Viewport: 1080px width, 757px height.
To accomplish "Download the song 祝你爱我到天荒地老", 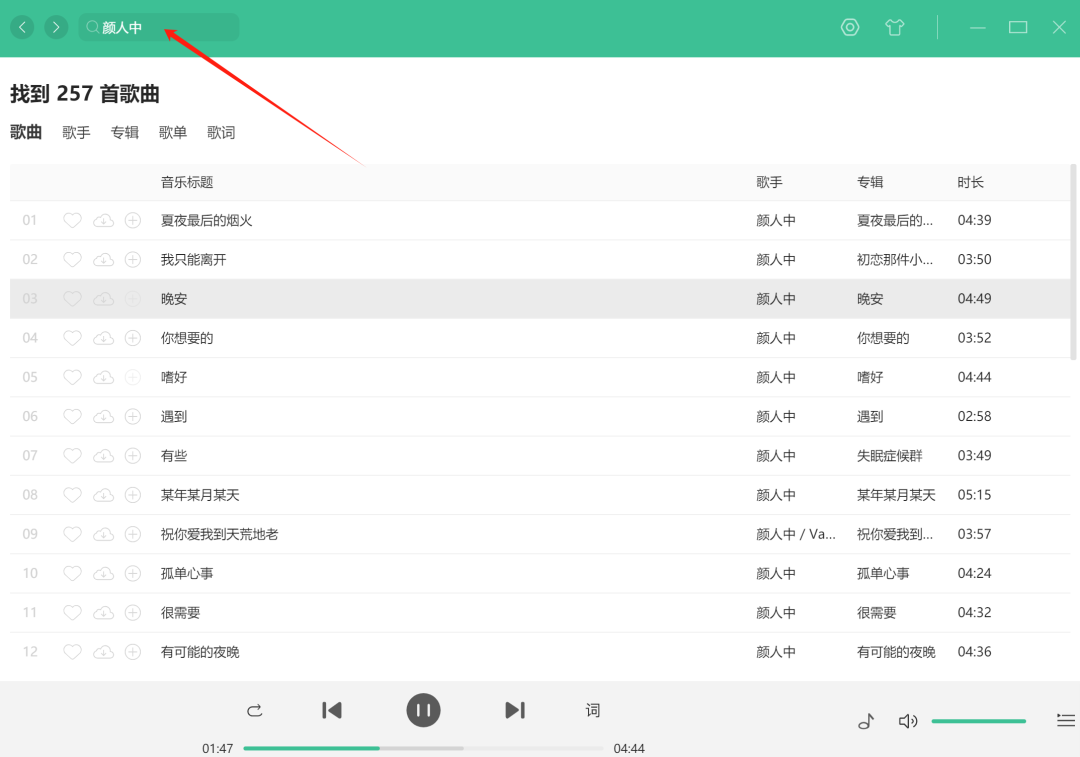I will (x=103, y=534).
